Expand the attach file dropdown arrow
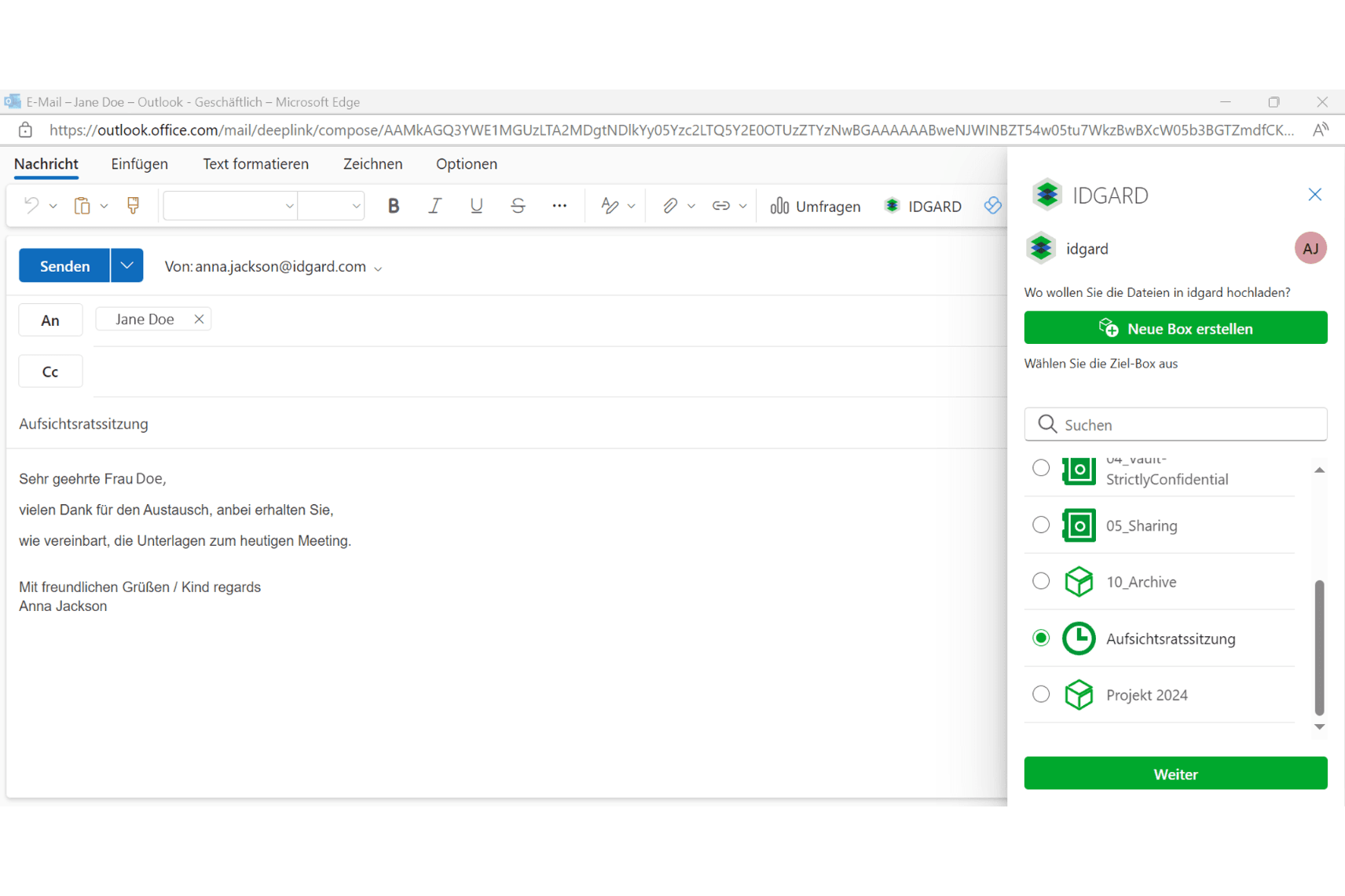 tap(691, 207)
